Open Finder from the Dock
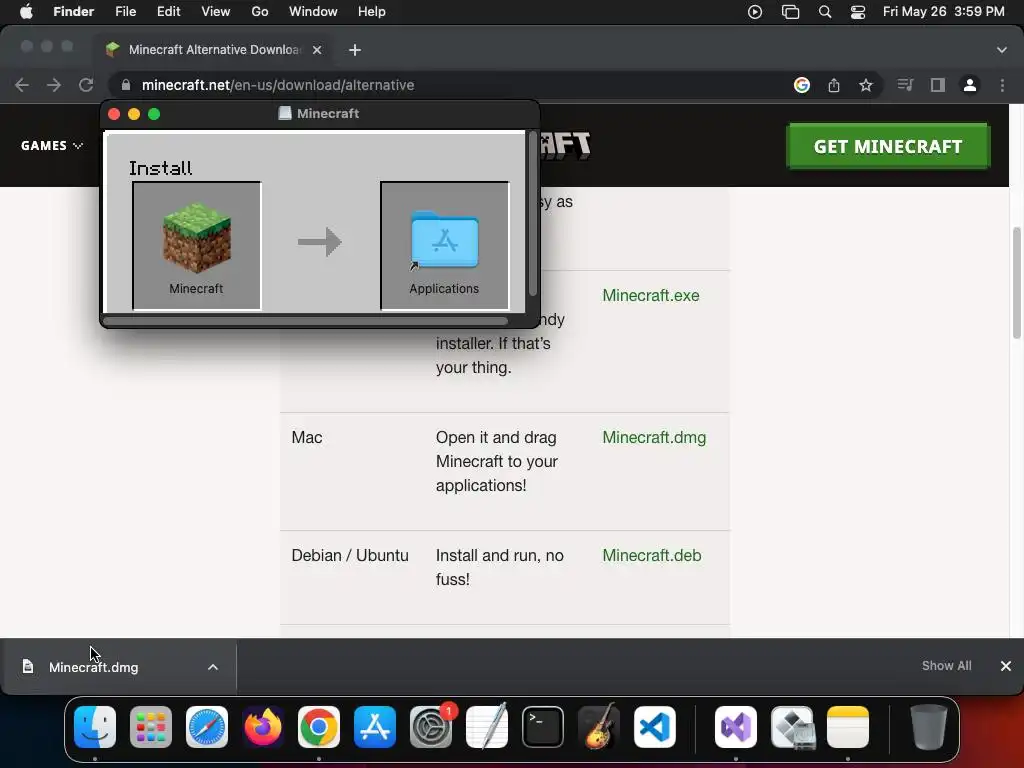 [95, 727]
